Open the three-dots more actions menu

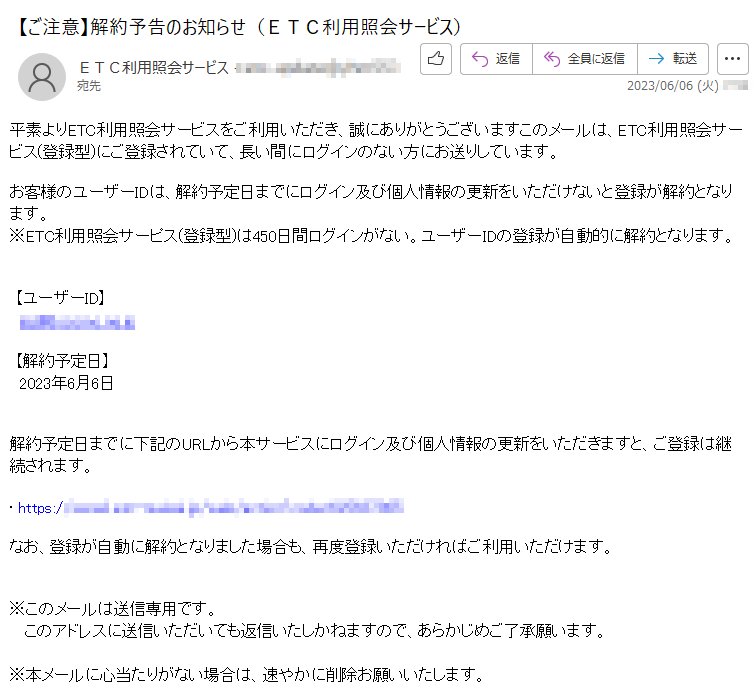732,59
